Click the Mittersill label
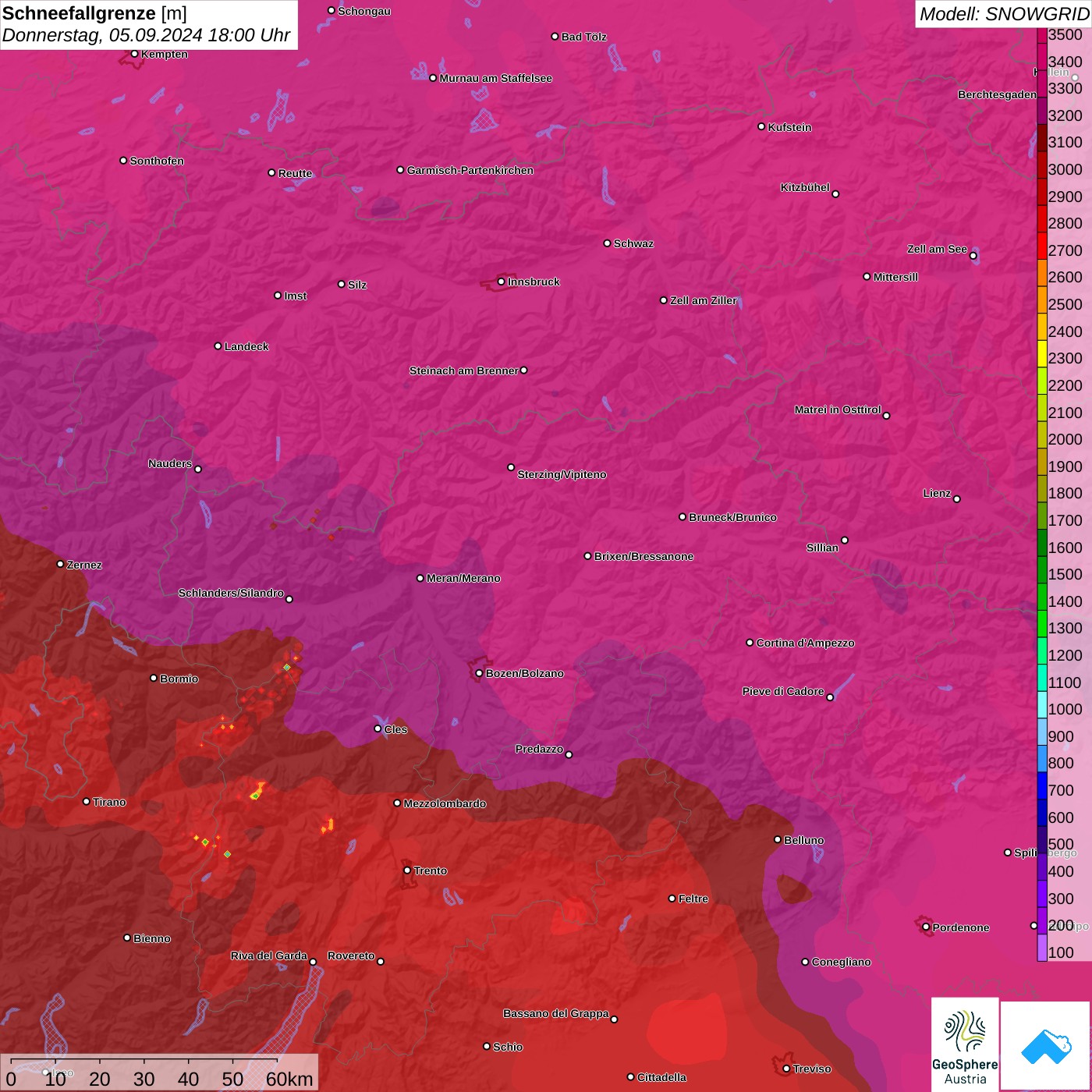Image resolution: width=1092 pixels, height=1092 pixels. (x=895, y=277)
